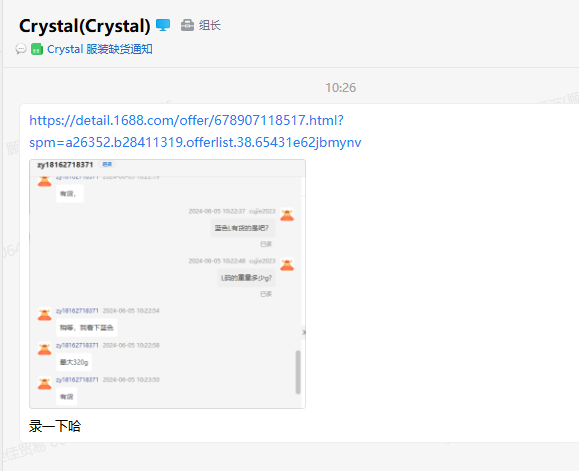Screen dimensions: 579x471
Task: Open the embedded chat screenshot image
Action: coord(167,284)
